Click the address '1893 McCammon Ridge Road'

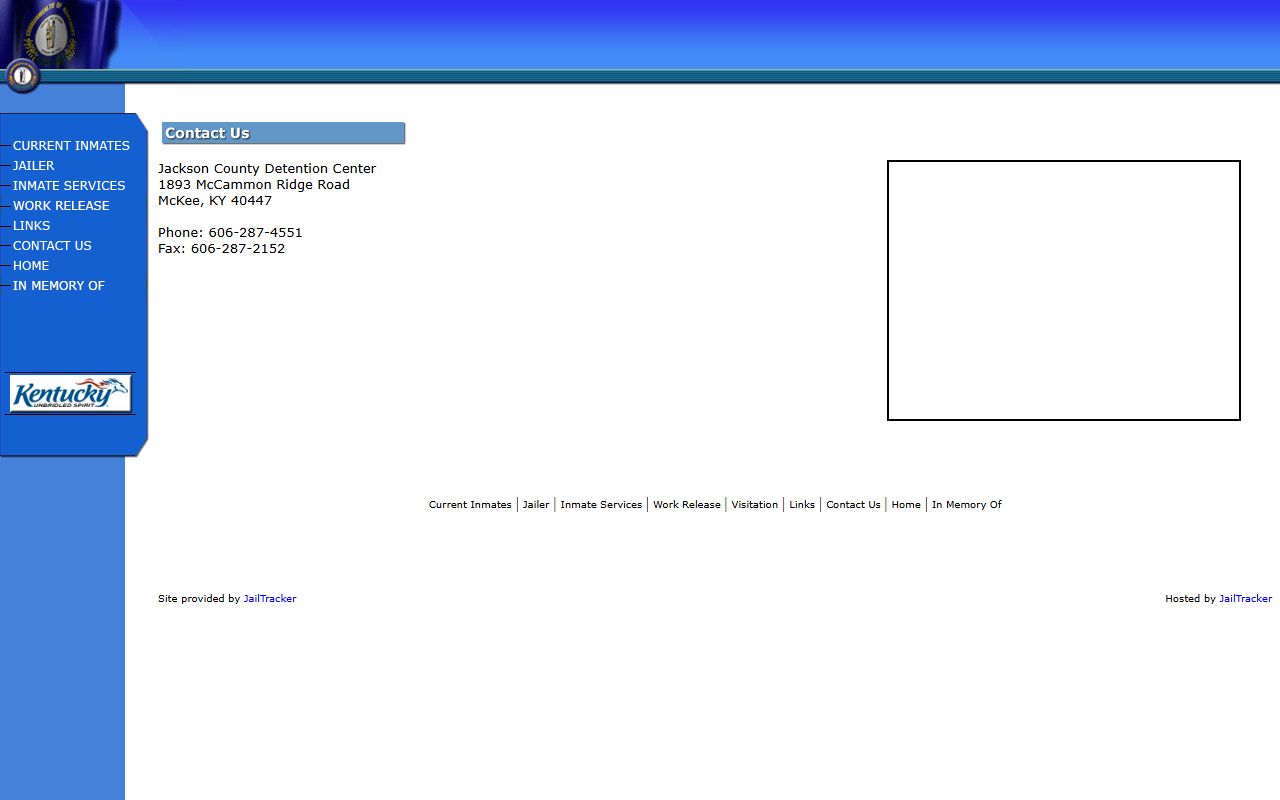point(254,185)
